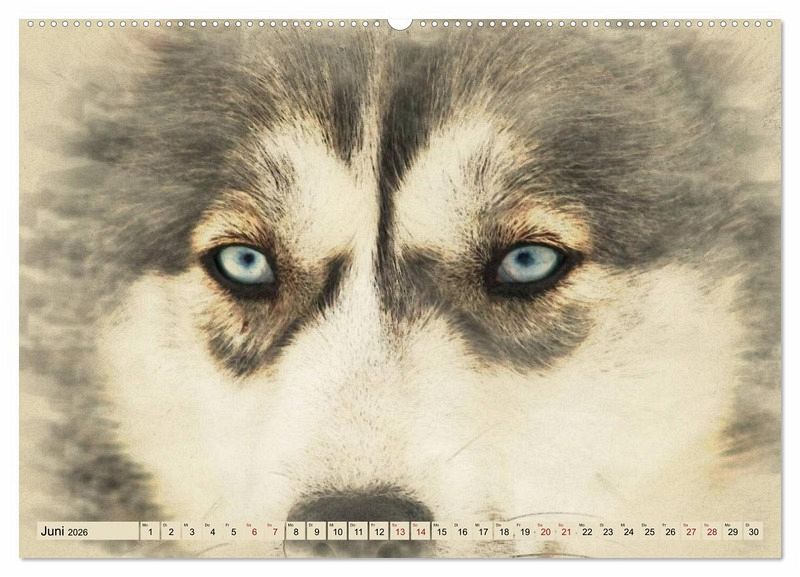Select day 26 in the calendar strip
Image resolution: width=800 pixels, height=577 pixels.
click(x=670, y=531)
